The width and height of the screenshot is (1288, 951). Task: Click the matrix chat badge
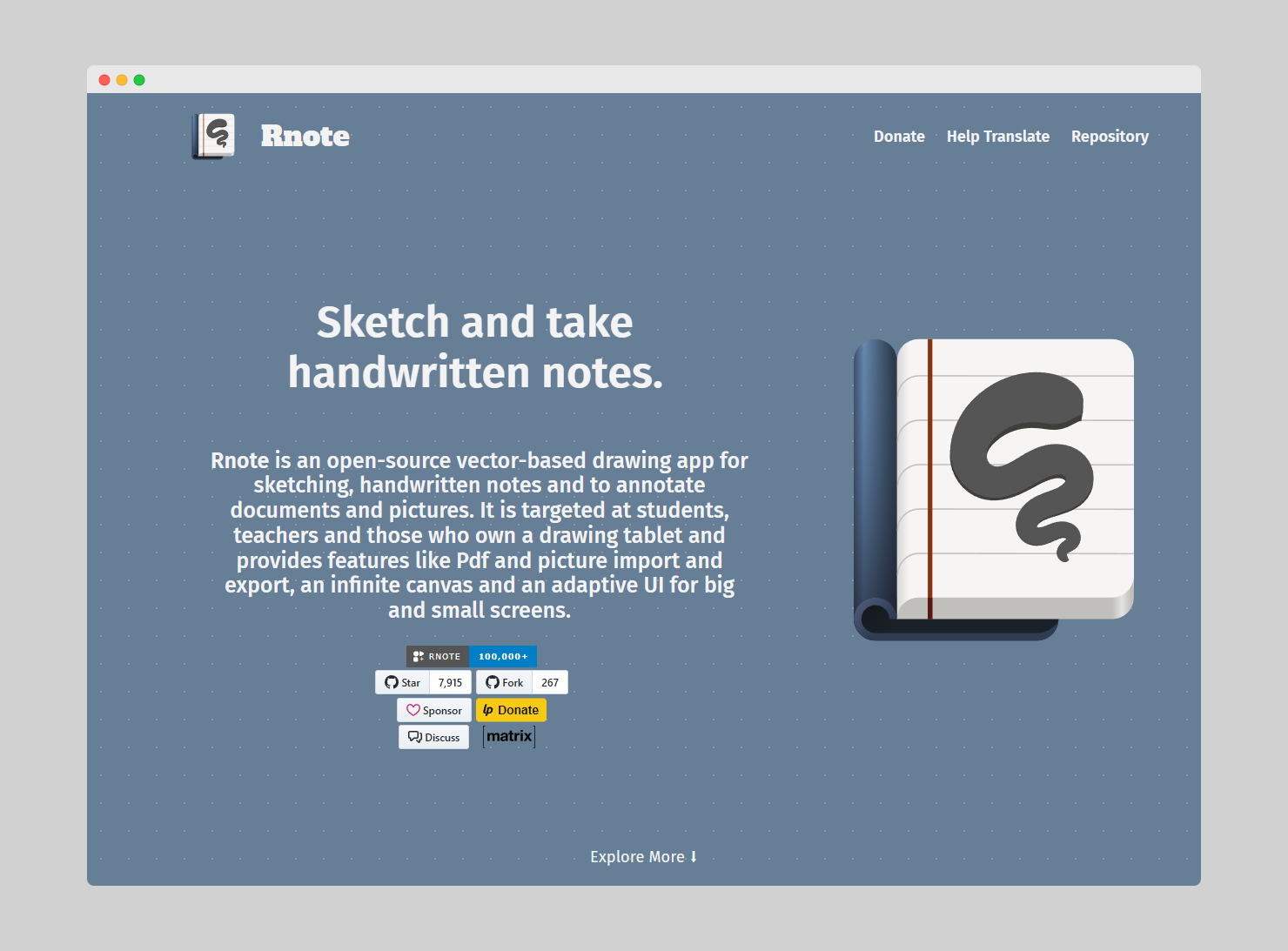[x=509, y=737]
